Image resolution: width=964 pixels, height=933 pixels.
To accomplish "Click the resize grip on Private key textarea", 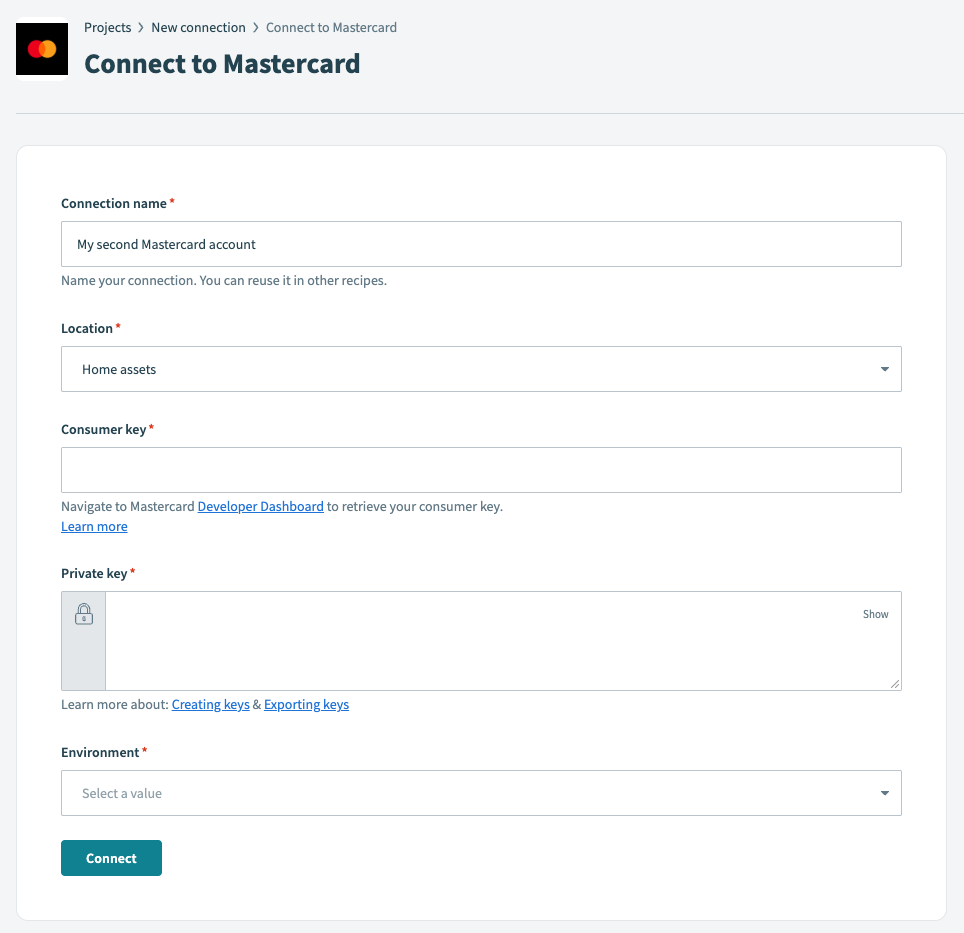I will pyautogui.click(x=895, y=684).
